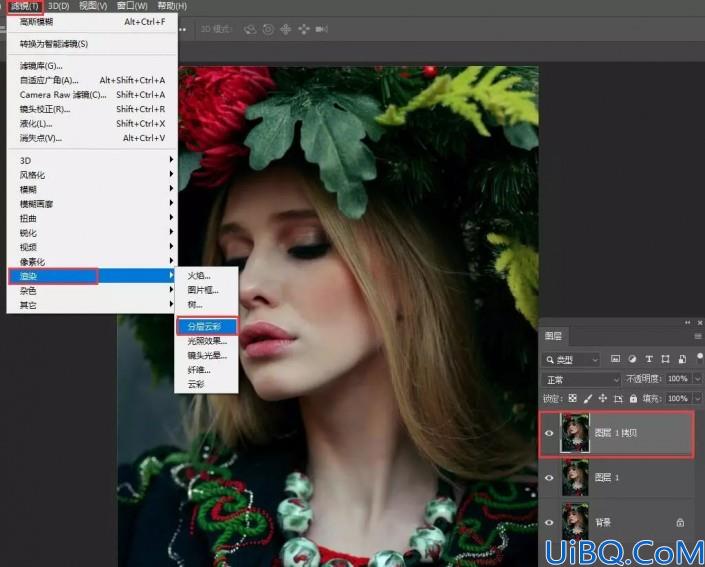Open the 正常 blend mode dropdown
This screenshot has height=567, width=705.
point(581,380)
